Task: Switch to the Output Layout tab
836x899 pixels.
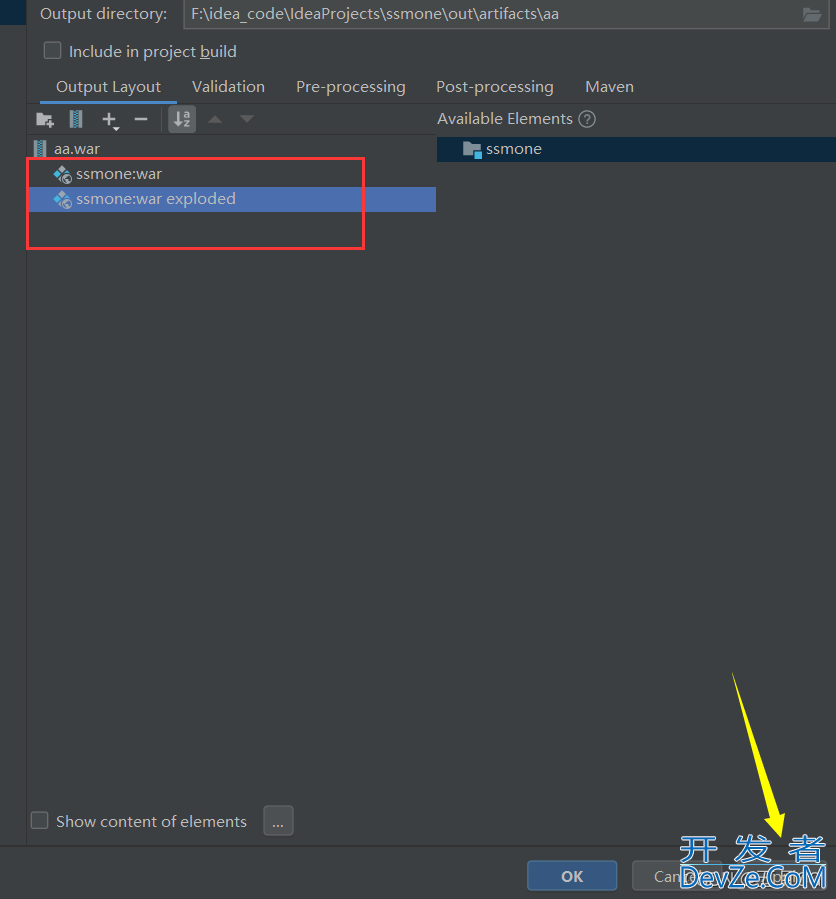Action: coord(108,87)
